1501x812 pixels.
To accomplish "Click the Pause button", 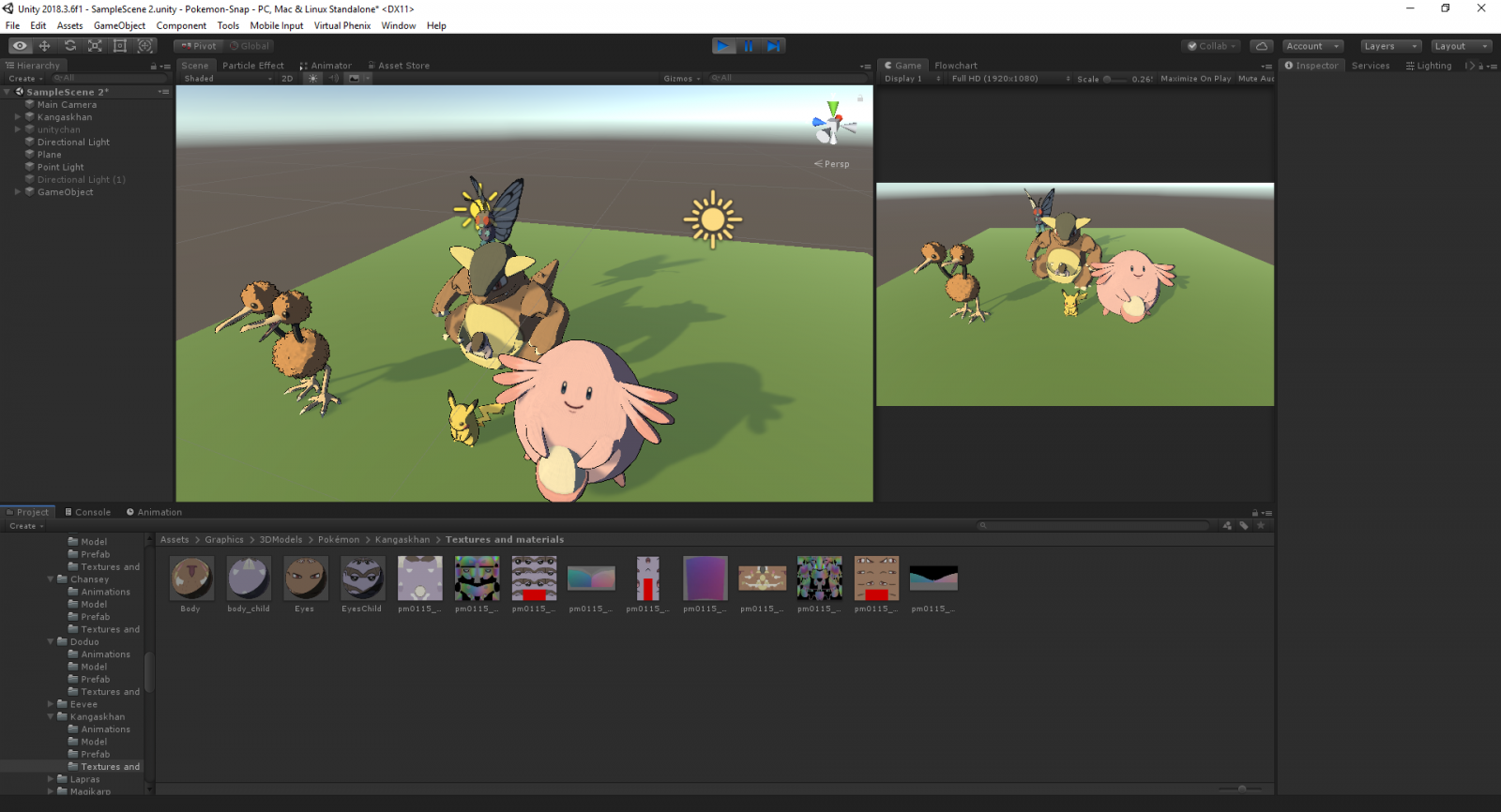I will pyautogui.click(x=749, y=46).
